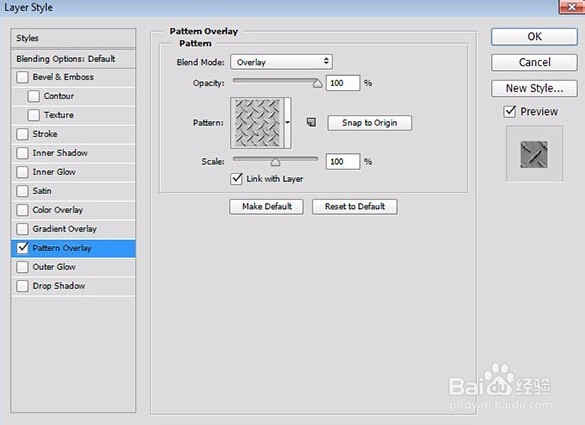Select the Contour sub-item label
The image size is (585, 425).
[59, 96]
